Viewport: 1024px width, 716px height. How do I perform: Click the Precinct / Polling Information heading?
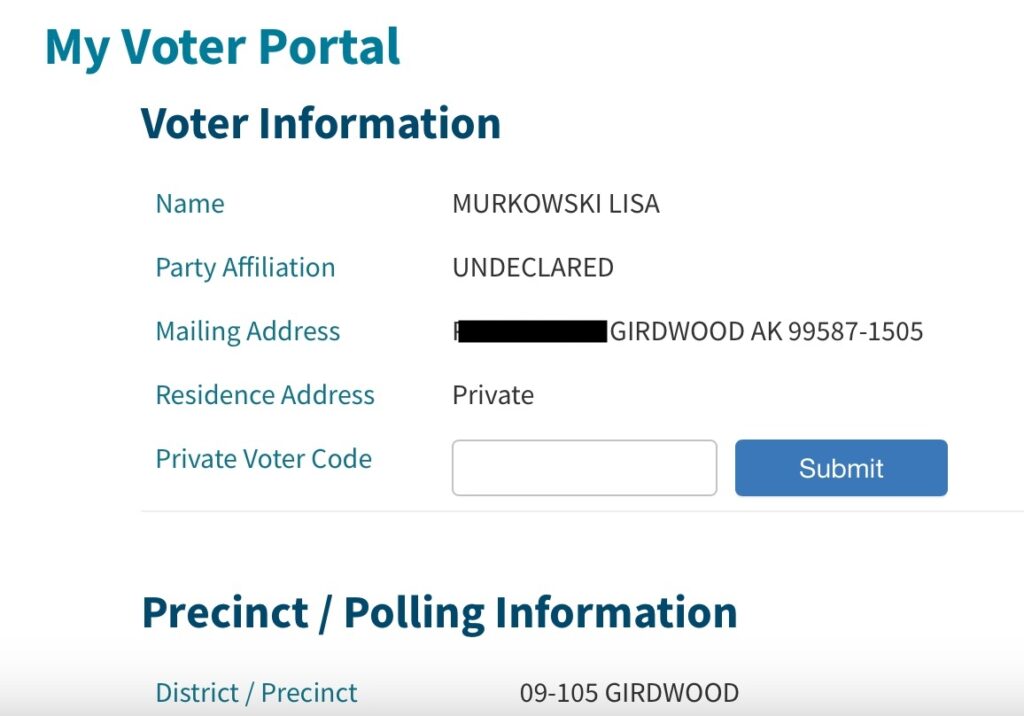pyautogui.click(x=440, y=613)
